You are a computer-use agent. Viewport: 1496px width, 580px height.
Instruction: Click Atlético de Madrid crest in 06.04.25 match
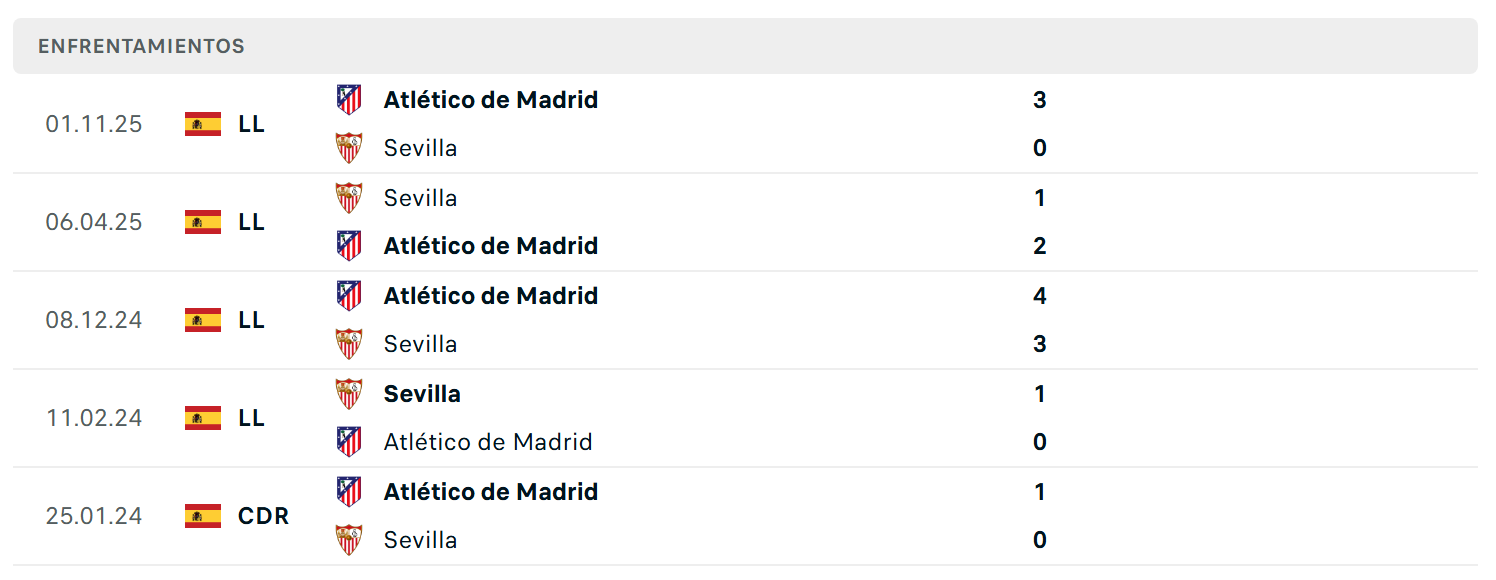(348, 245)
